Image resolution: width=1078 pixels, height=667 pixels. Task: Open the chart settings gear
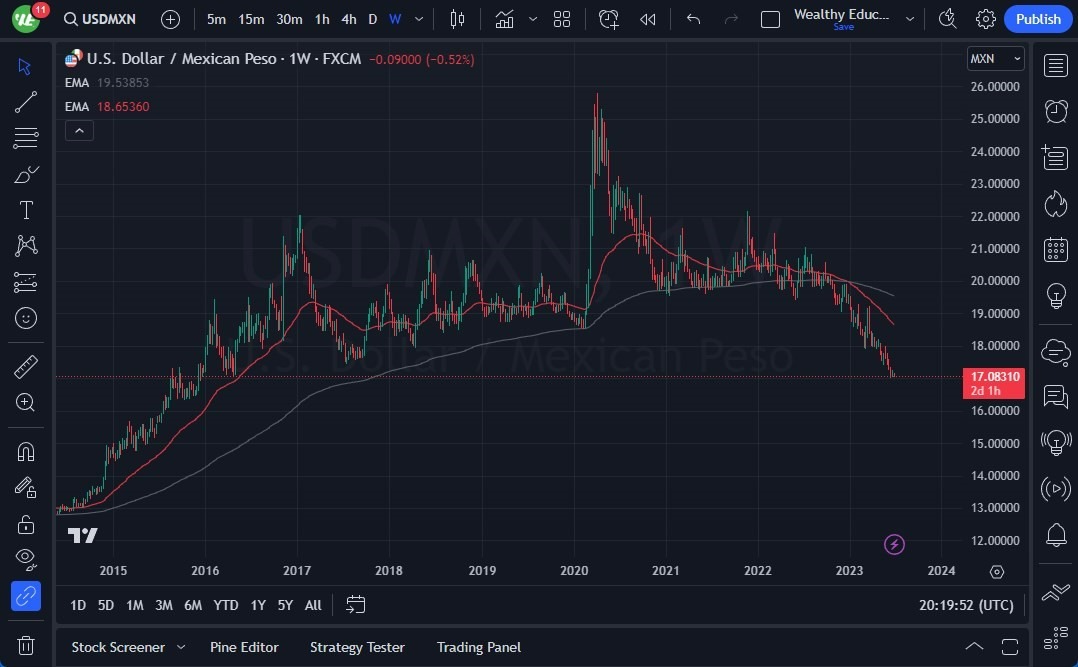click(985, 18)
